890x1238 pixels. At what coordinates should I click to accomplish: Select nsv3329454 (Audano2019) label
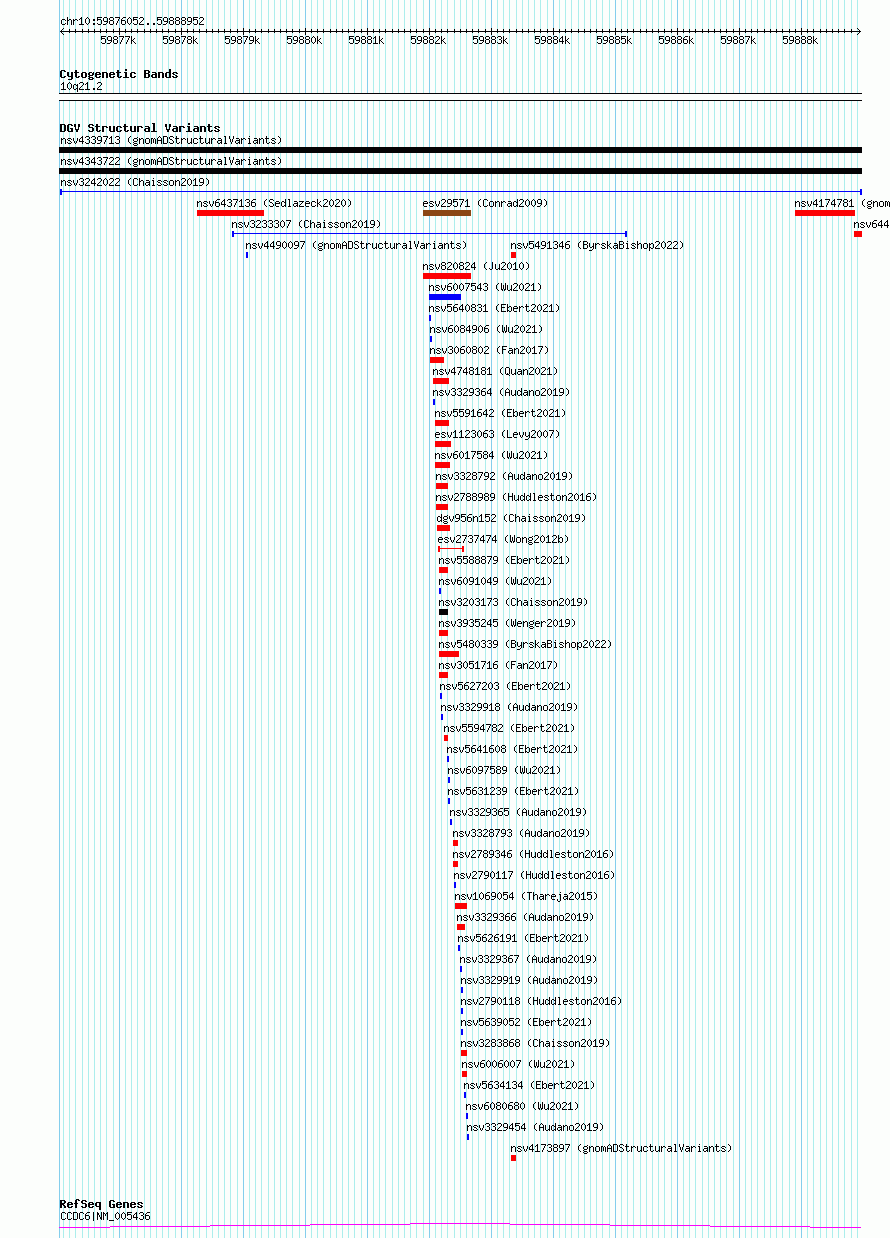[x=535, y=1127]
